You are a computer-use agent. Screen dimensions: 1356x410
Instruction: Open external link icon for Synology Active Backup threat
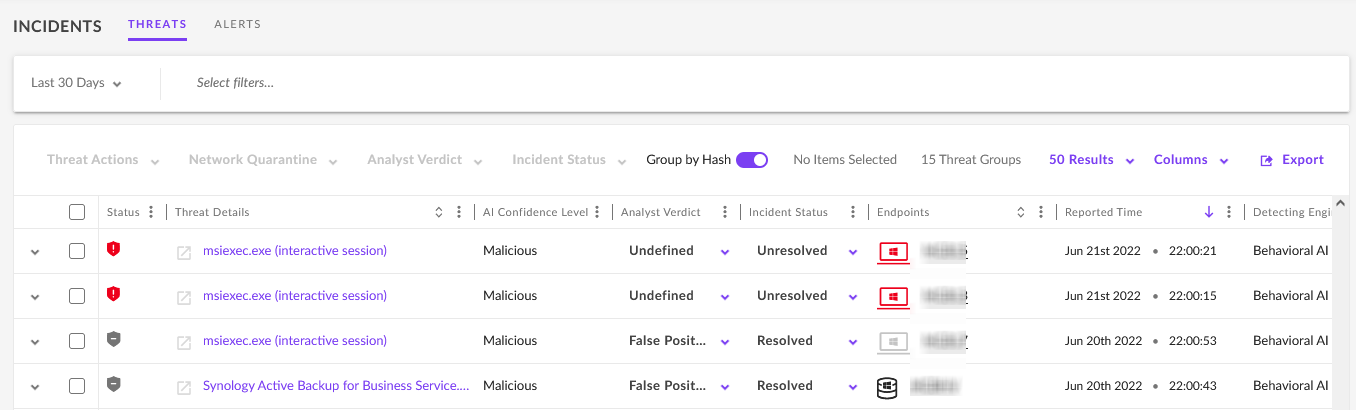(184, 387)
